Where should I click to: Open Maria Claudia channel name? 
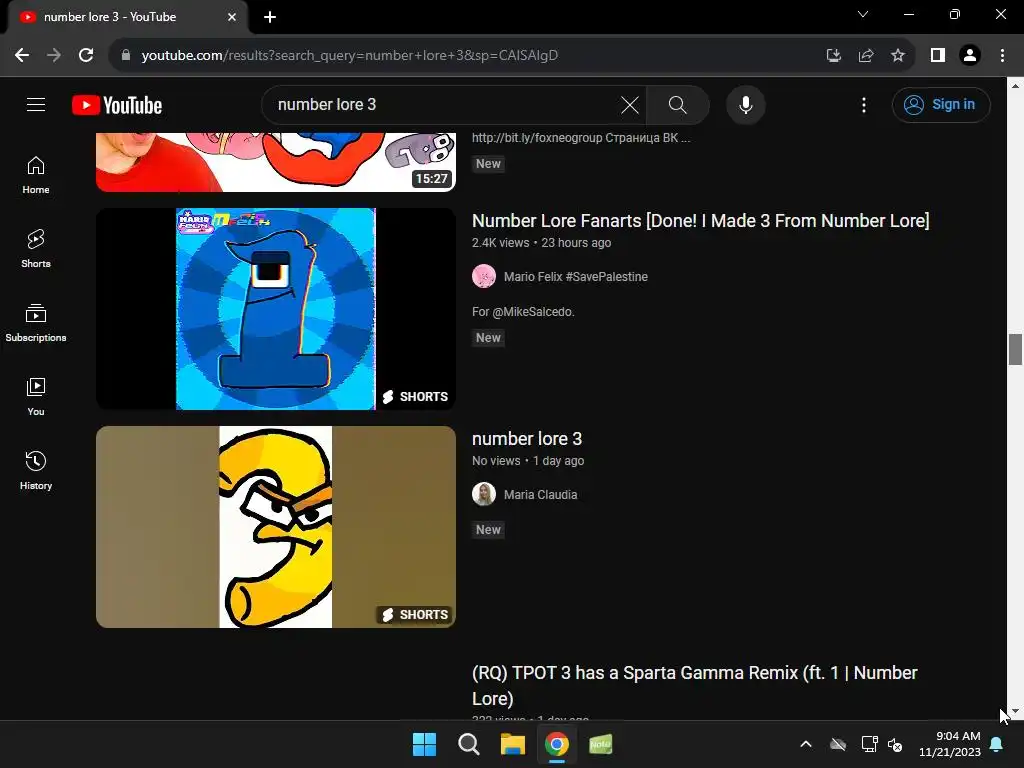pos(540,494)
